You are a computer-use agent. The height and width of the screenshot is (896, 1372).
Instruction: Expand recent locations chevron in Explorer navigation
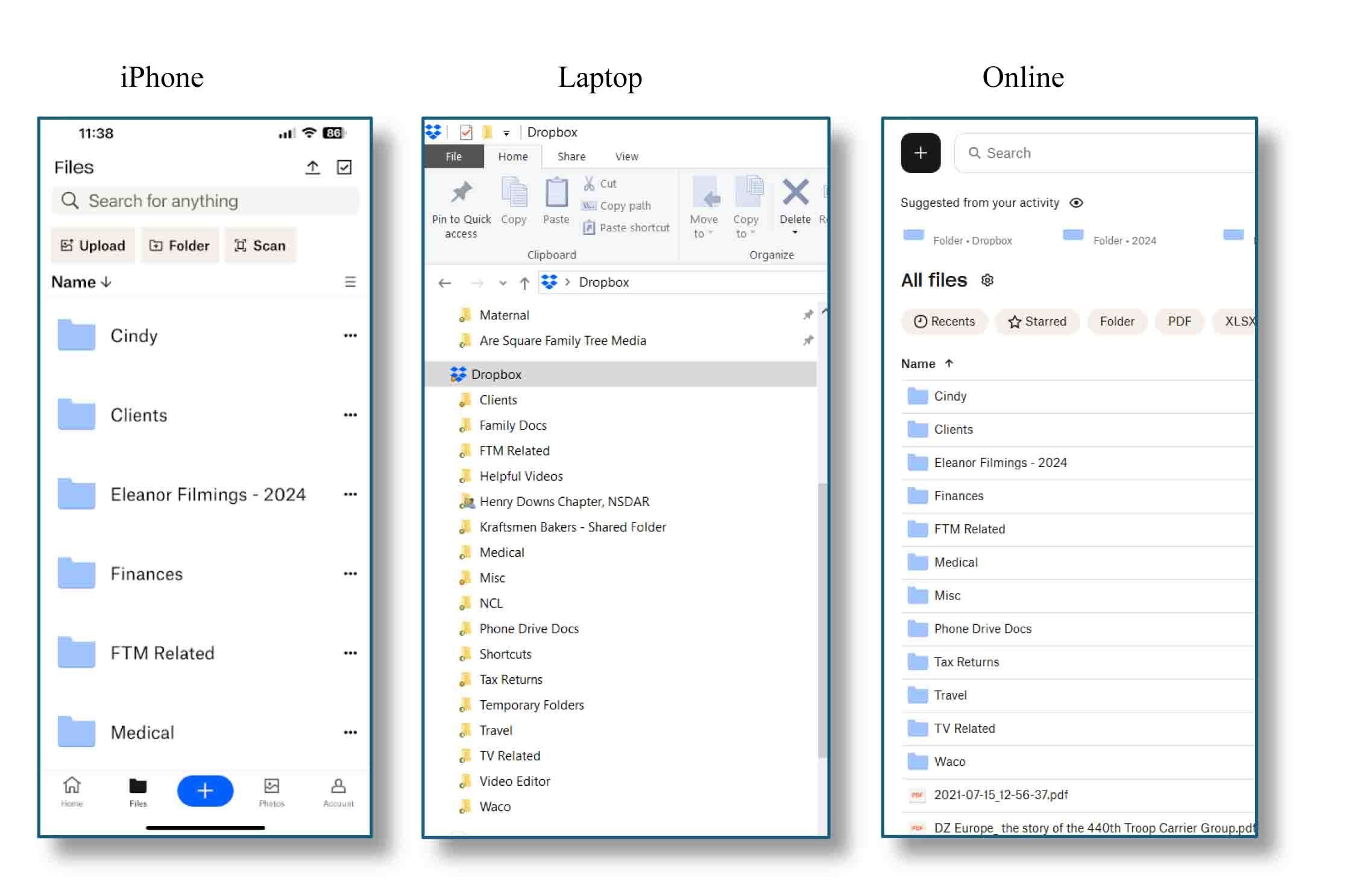coord(503,283)
